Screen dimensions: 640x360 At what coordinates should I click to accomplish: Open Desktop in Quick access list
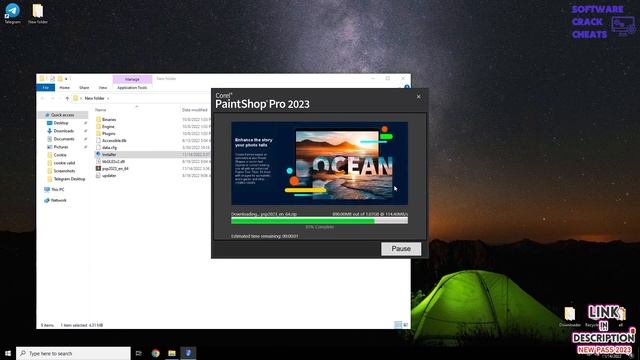pos(61,123)
